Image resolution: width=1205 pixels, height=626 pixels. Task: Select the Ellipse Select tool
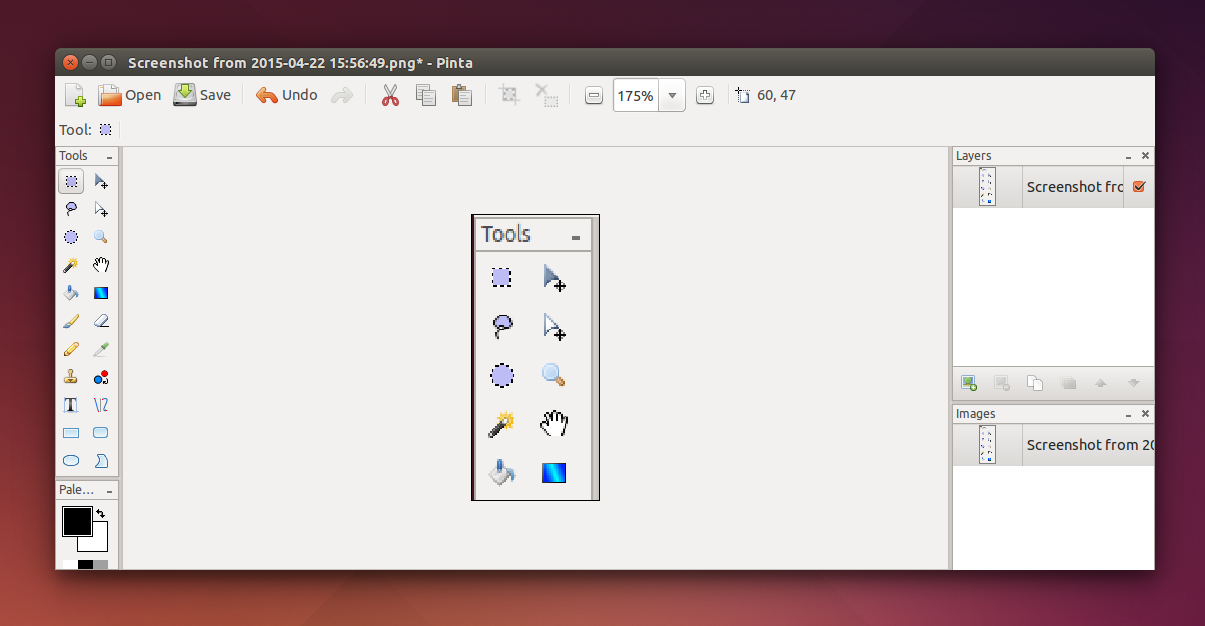71,237
